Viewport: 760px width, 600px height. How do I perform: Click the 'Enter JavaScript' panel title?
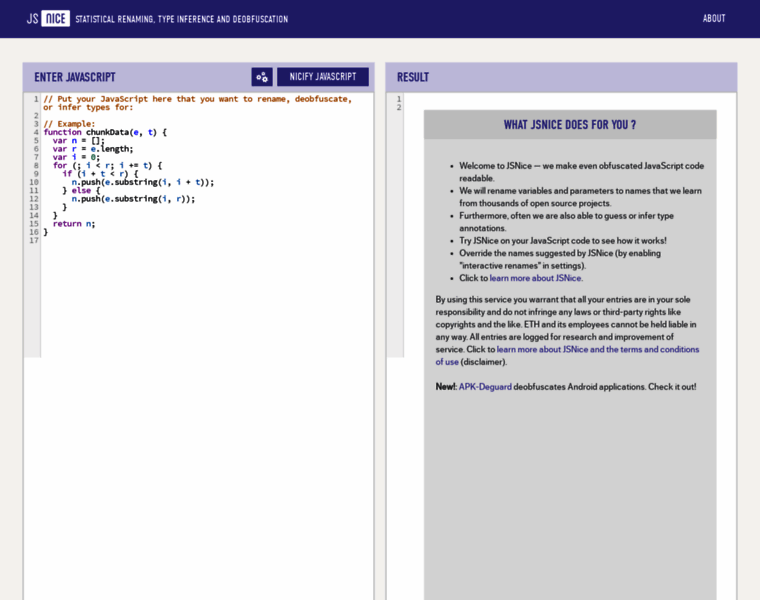point(75,77)
